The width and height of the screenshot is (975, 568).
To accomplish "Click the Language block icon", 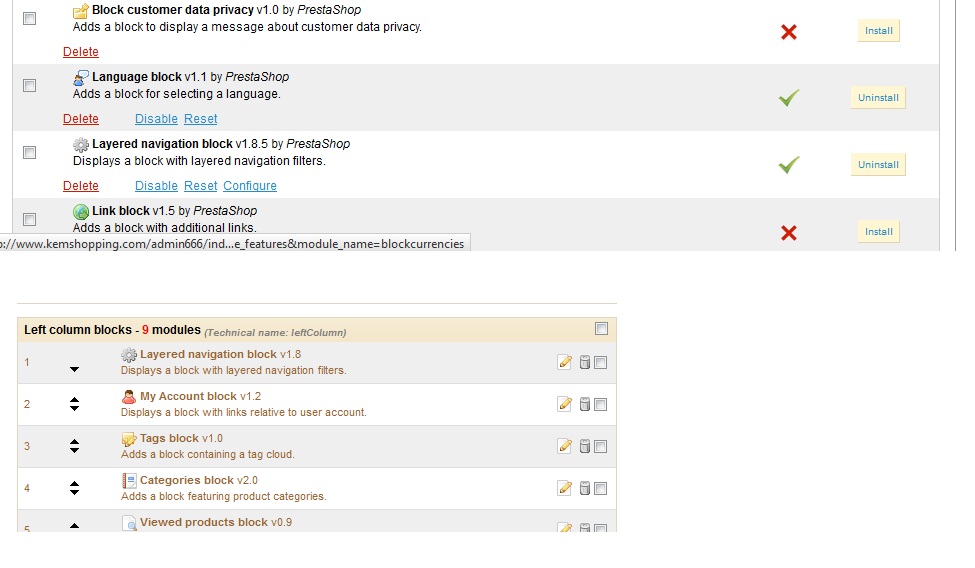I will [81, 77].
